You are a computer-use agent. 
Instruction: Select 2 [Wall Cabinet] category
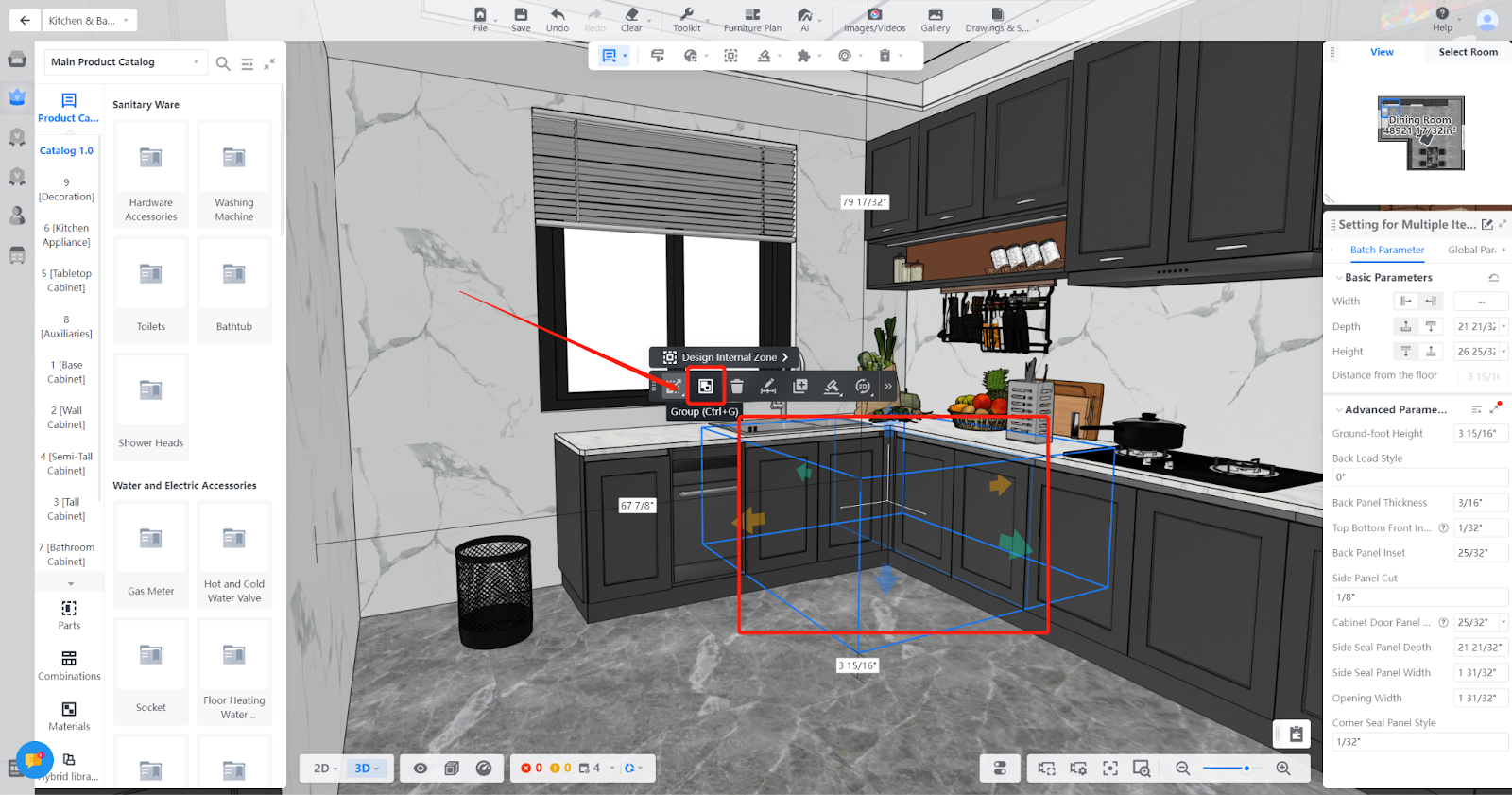66,417
